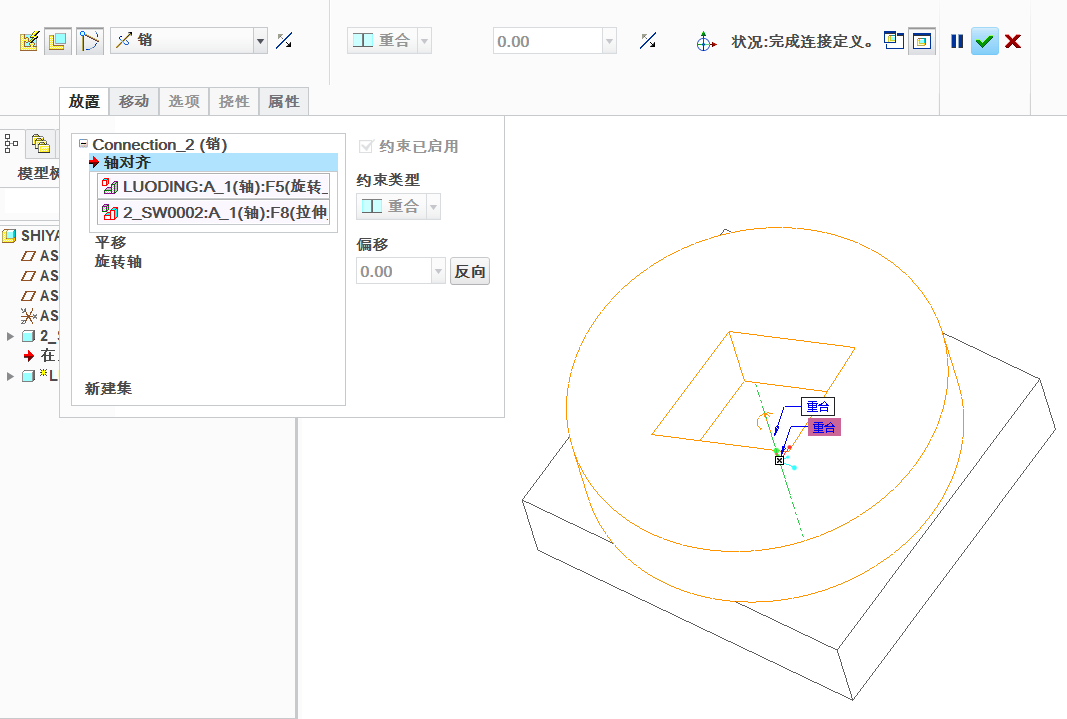Expand the 2_ part node in tree
This screenshot has height=719, width=1067.
(x=10, y=336)
